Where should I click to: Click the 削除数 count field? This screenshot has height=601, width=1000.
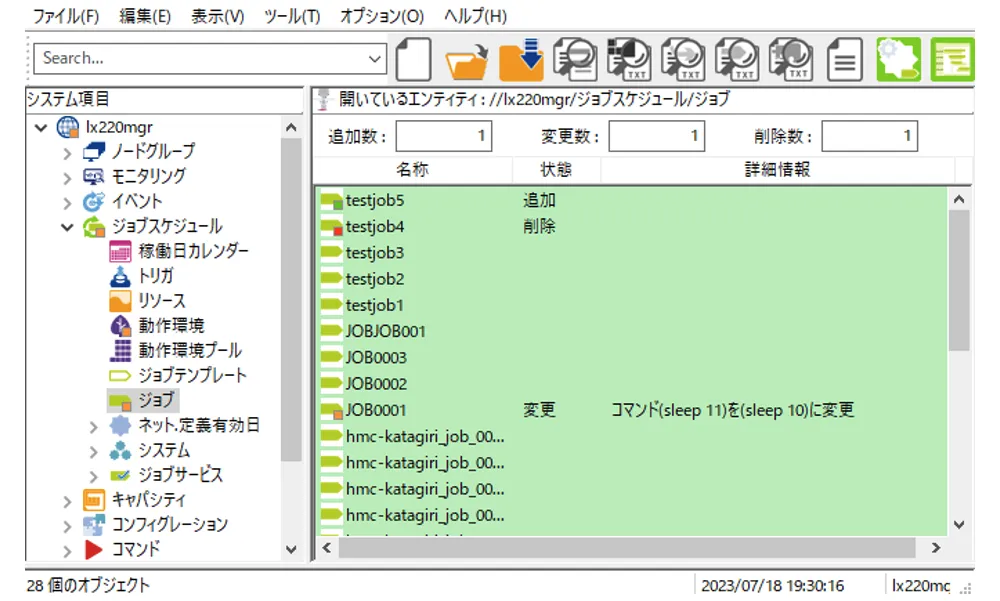point(870,136)
